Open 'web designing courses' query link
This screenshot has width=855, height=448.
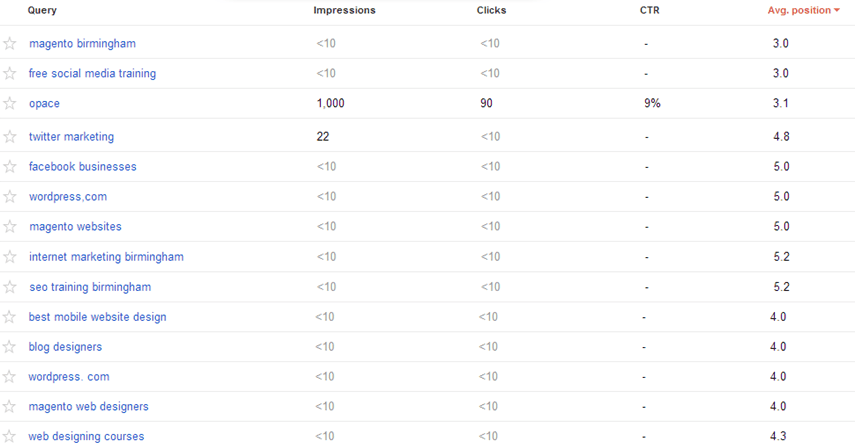click(x=86, y=436)
